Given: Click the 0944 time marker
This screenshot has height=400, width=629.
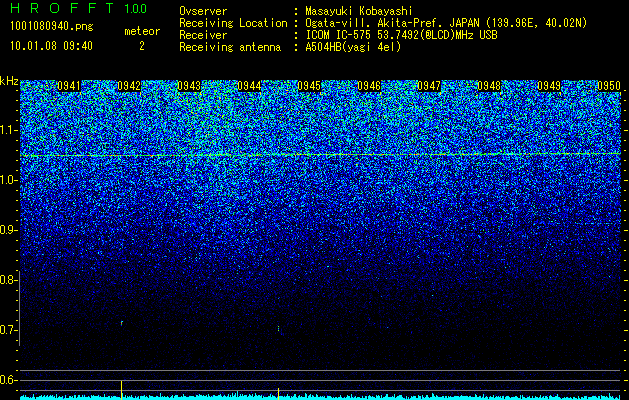Looking at the screenshot, I should coord(249,86).
